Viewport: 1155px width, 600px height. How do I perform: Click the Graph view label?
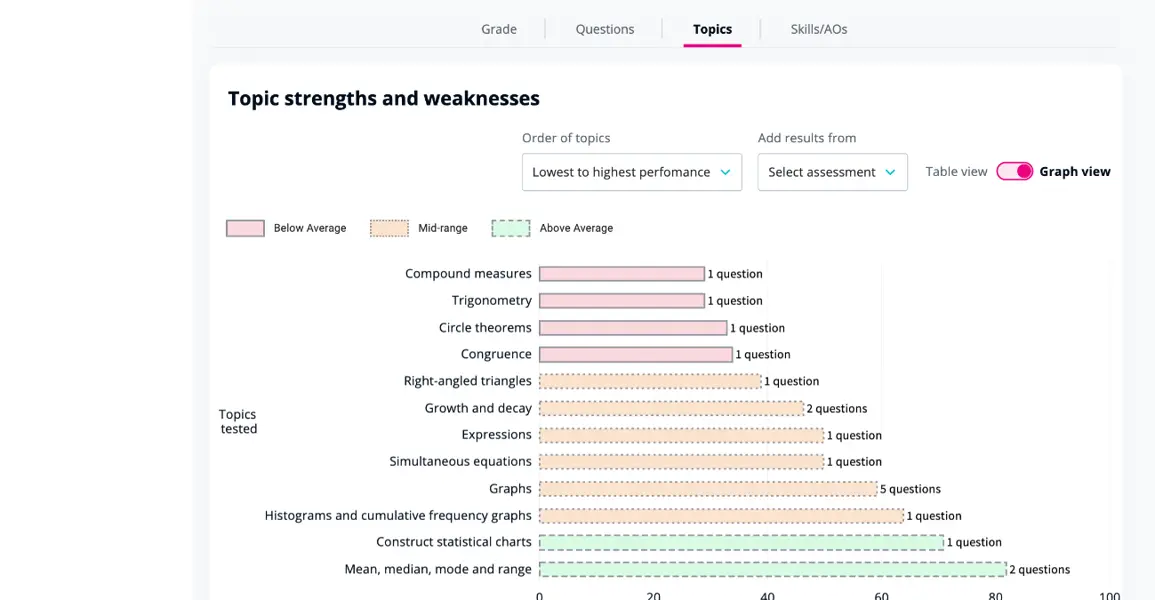(1075, 172)
